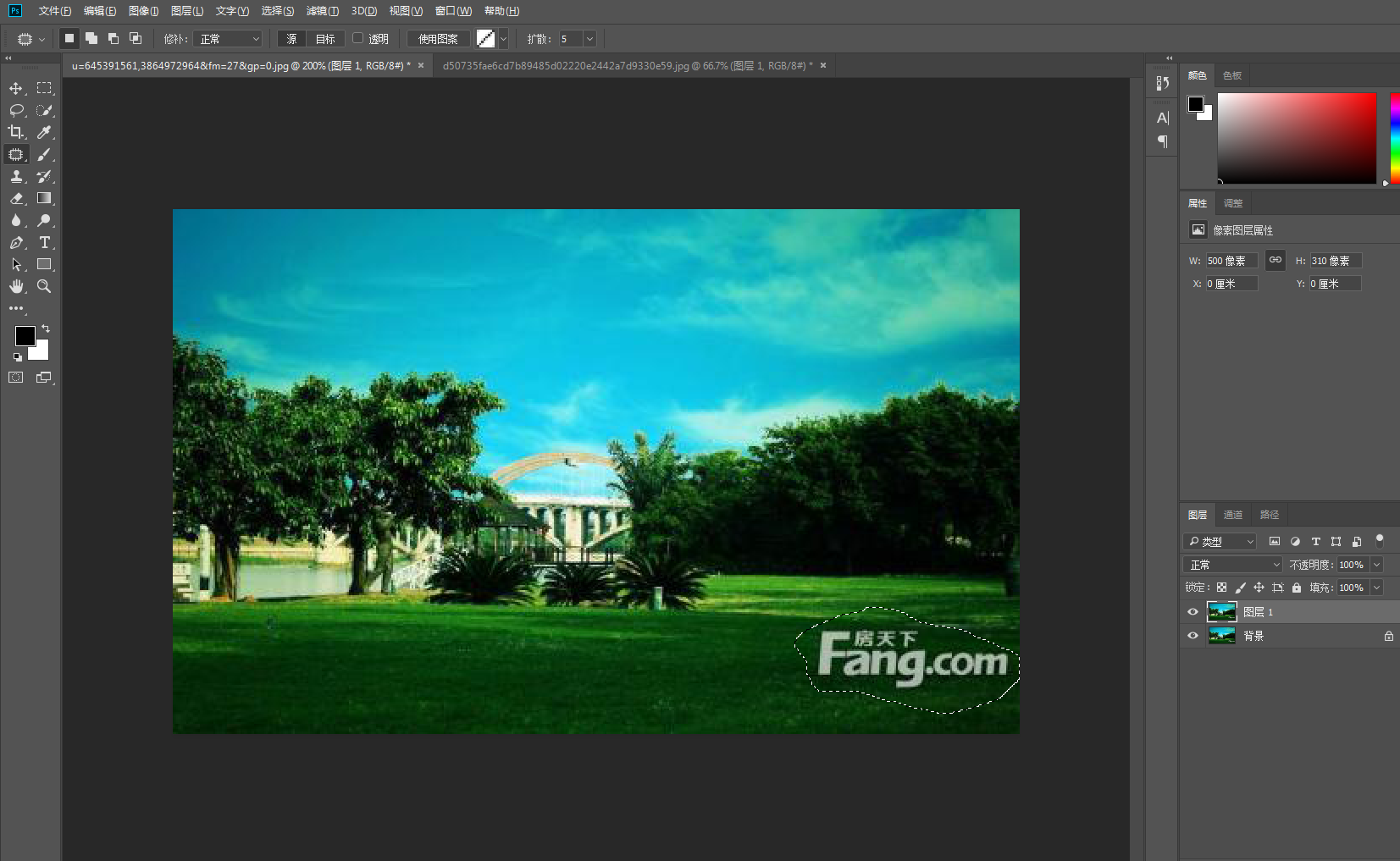
Task: Change the screen mode
Action: point(44,378)
